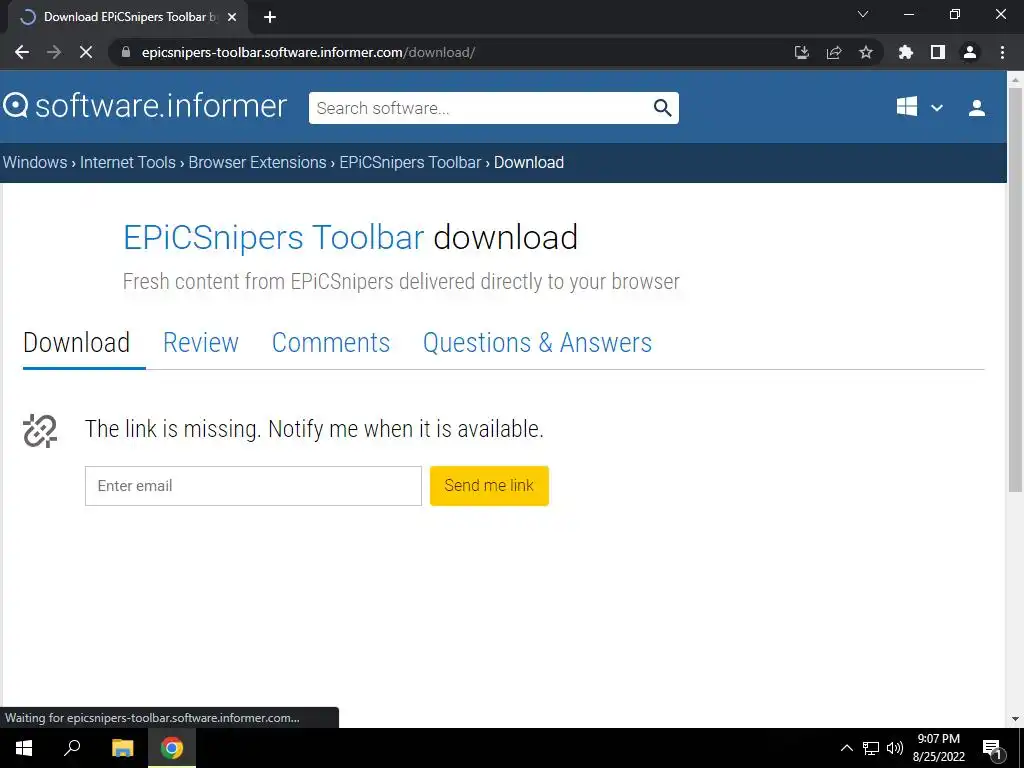This screenshot has height=768, width=1024.
Task: Switch to the Comments tab
Action: [330, 343]
